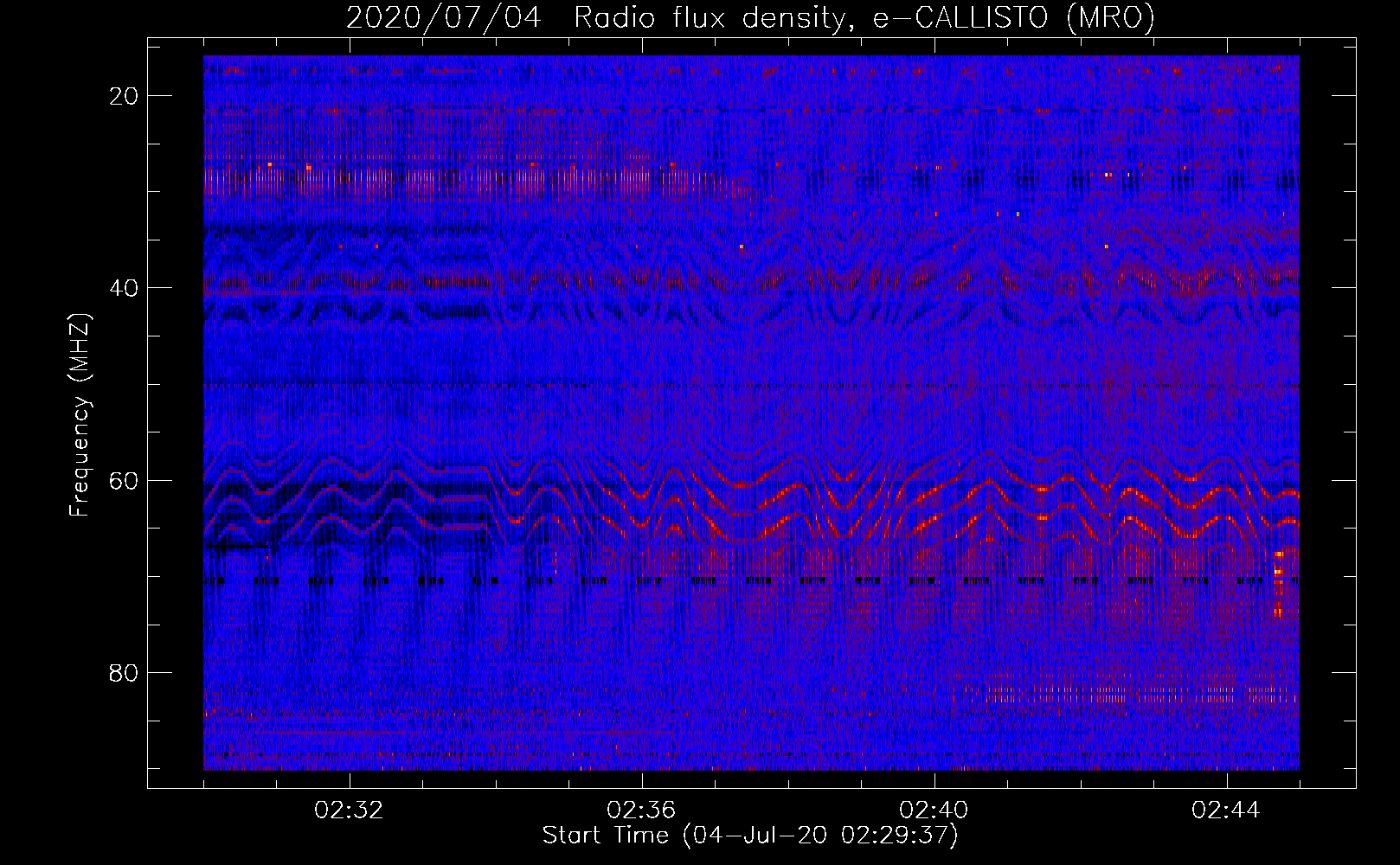Click the time tick label '02:32'
The image size is (1400, 865).
[x=350, y=811]
